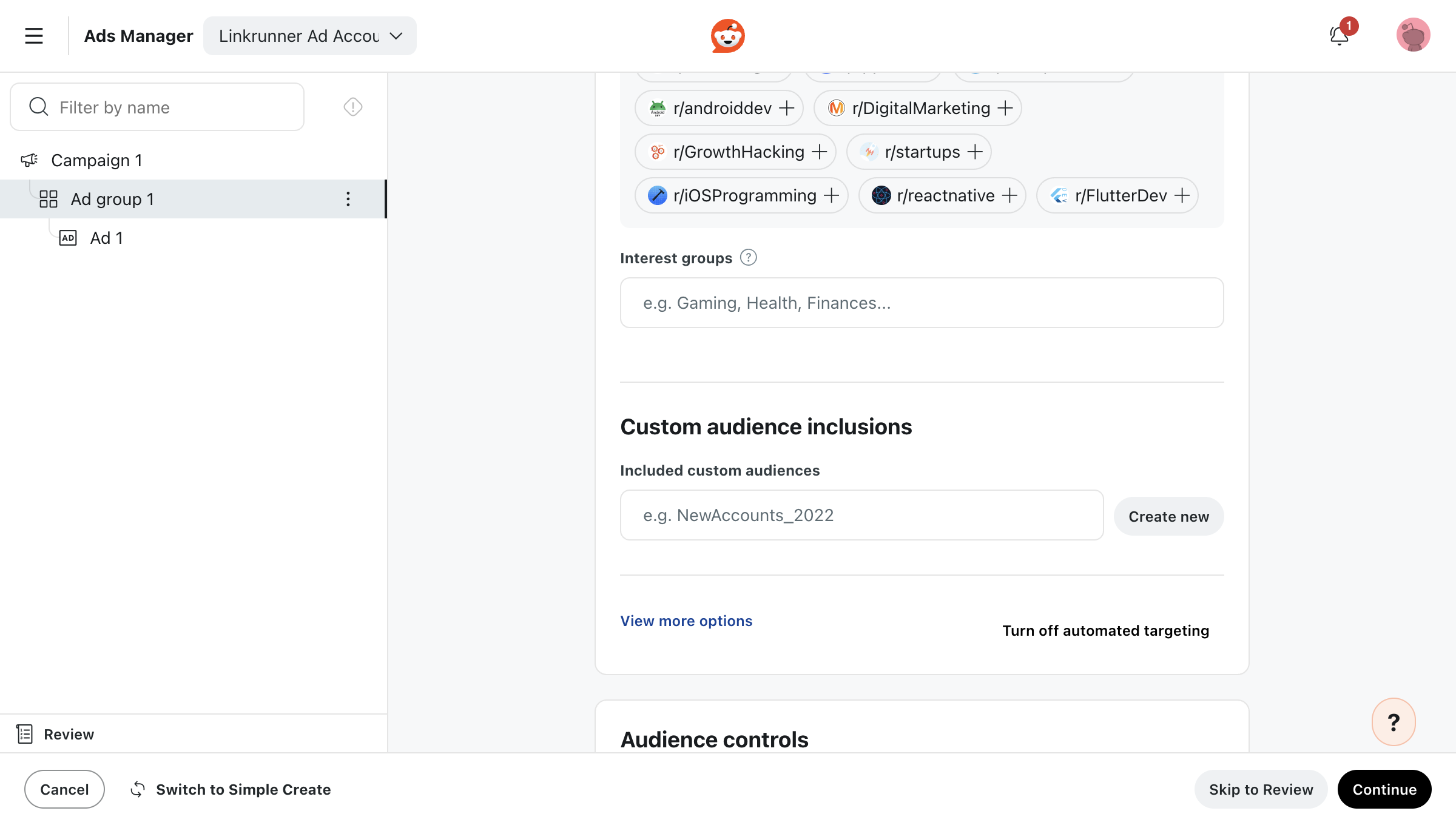The width and height of the screenshot is (1456, 825).
Task: Open the hamburger navigation menu
Action: click(x=34, y=36)
